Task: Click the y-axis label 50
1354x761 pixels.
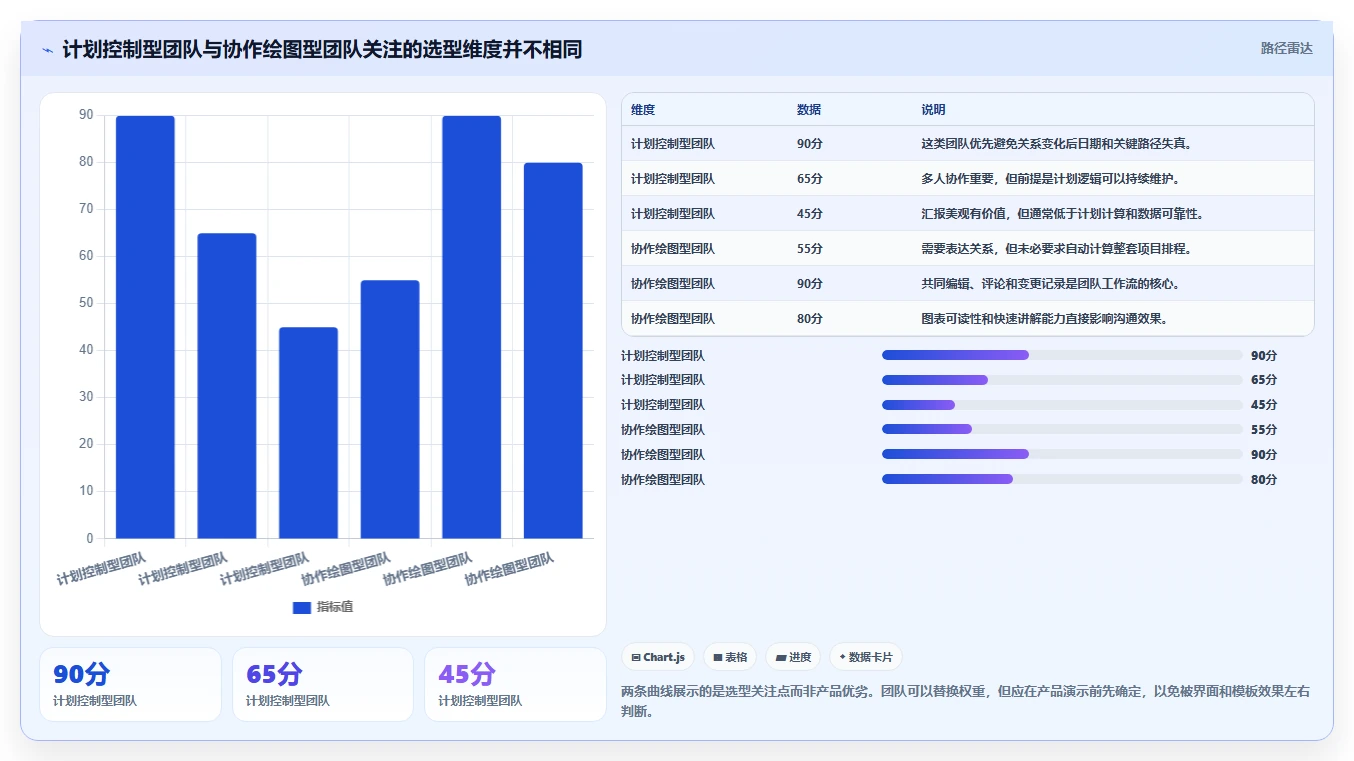Action: (86, 303)
